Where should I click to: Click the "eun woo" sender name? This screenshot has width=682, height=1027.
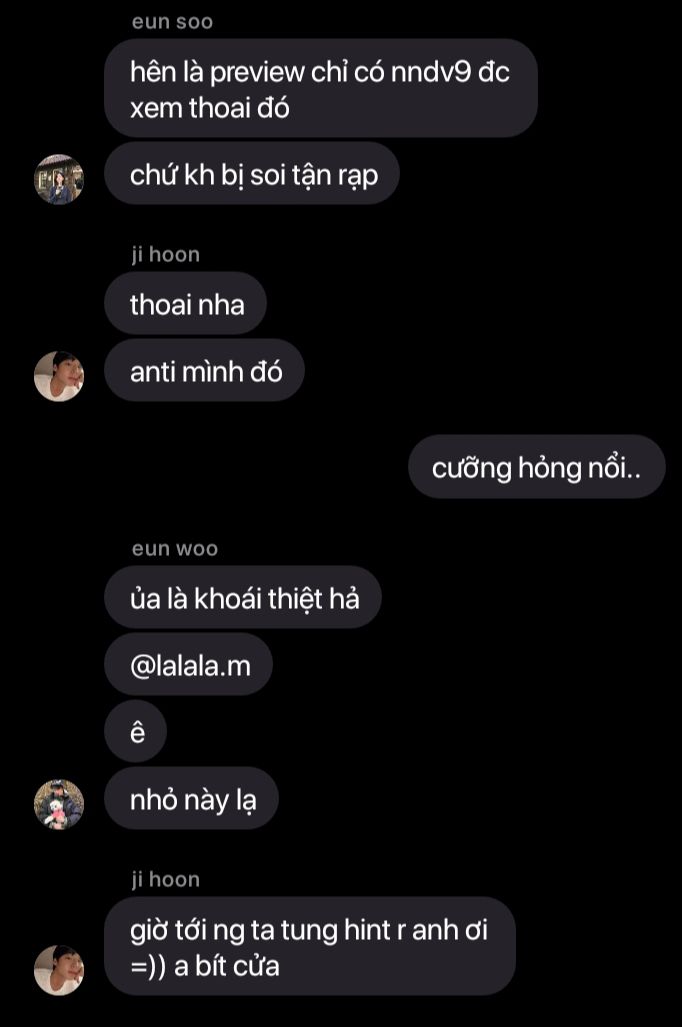click(x=174, y=548)
